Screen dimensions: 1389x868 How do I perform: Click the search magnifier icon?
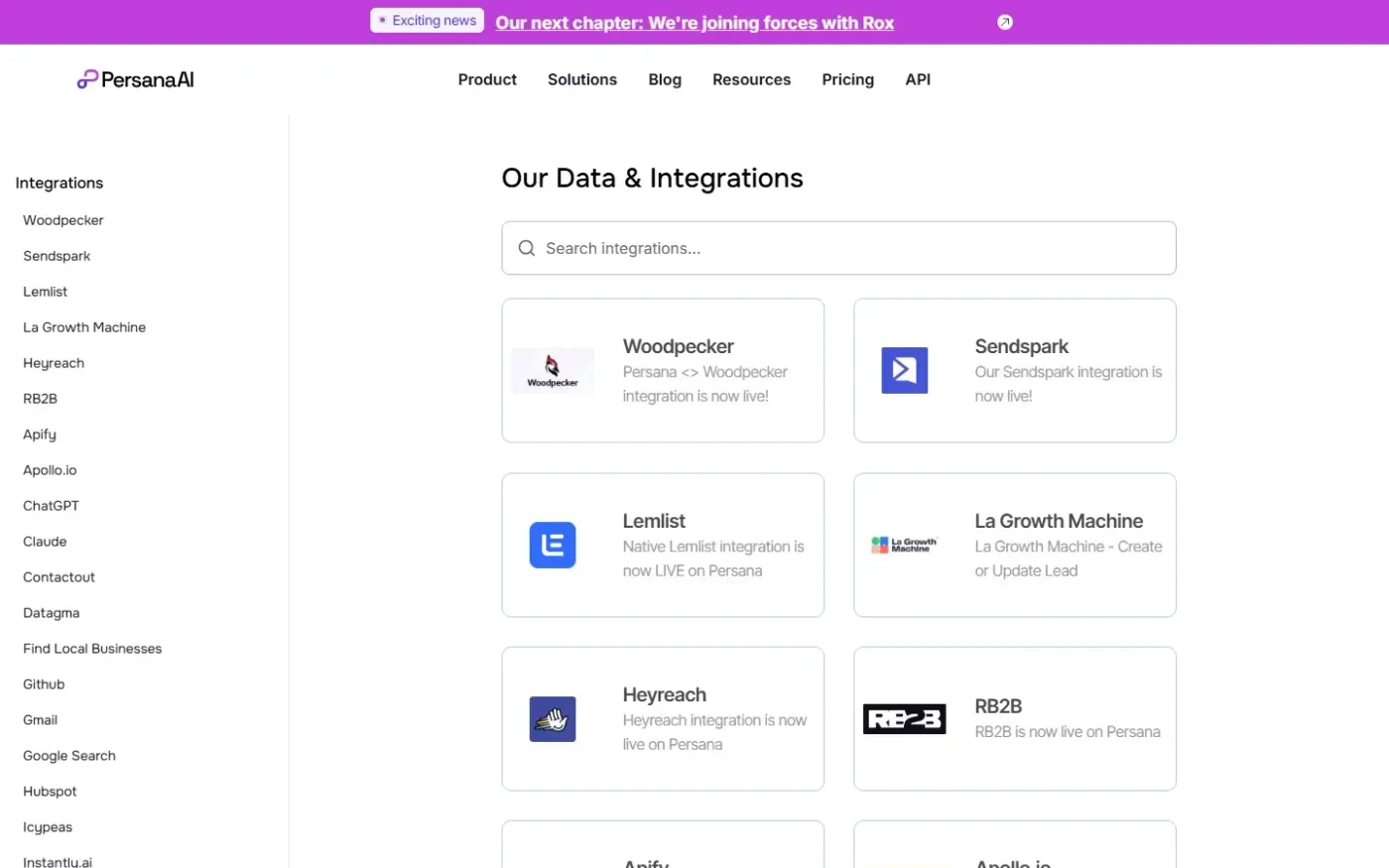[x=527, y=248]
